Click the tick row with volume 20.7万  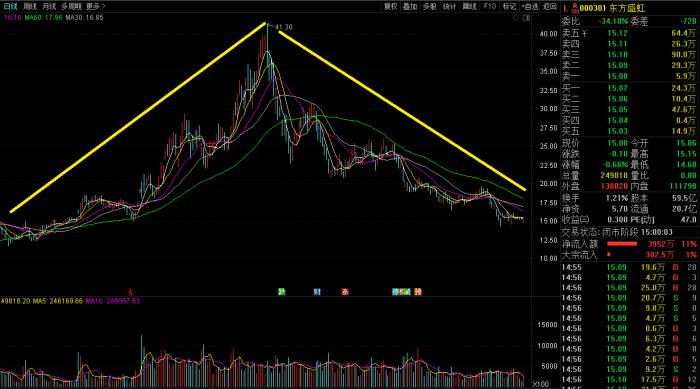pyautogui.click(x=629, y=298)
